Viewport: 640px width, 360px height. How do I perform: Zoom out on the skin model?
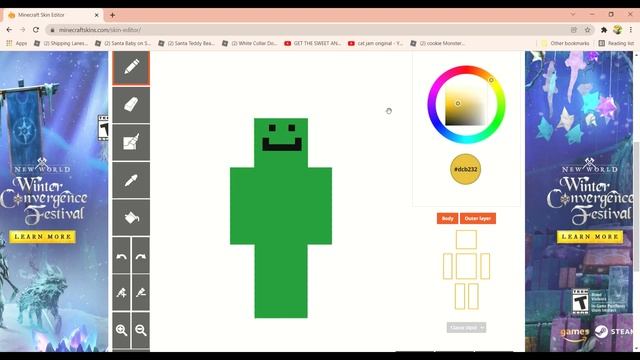coord(141,330)
